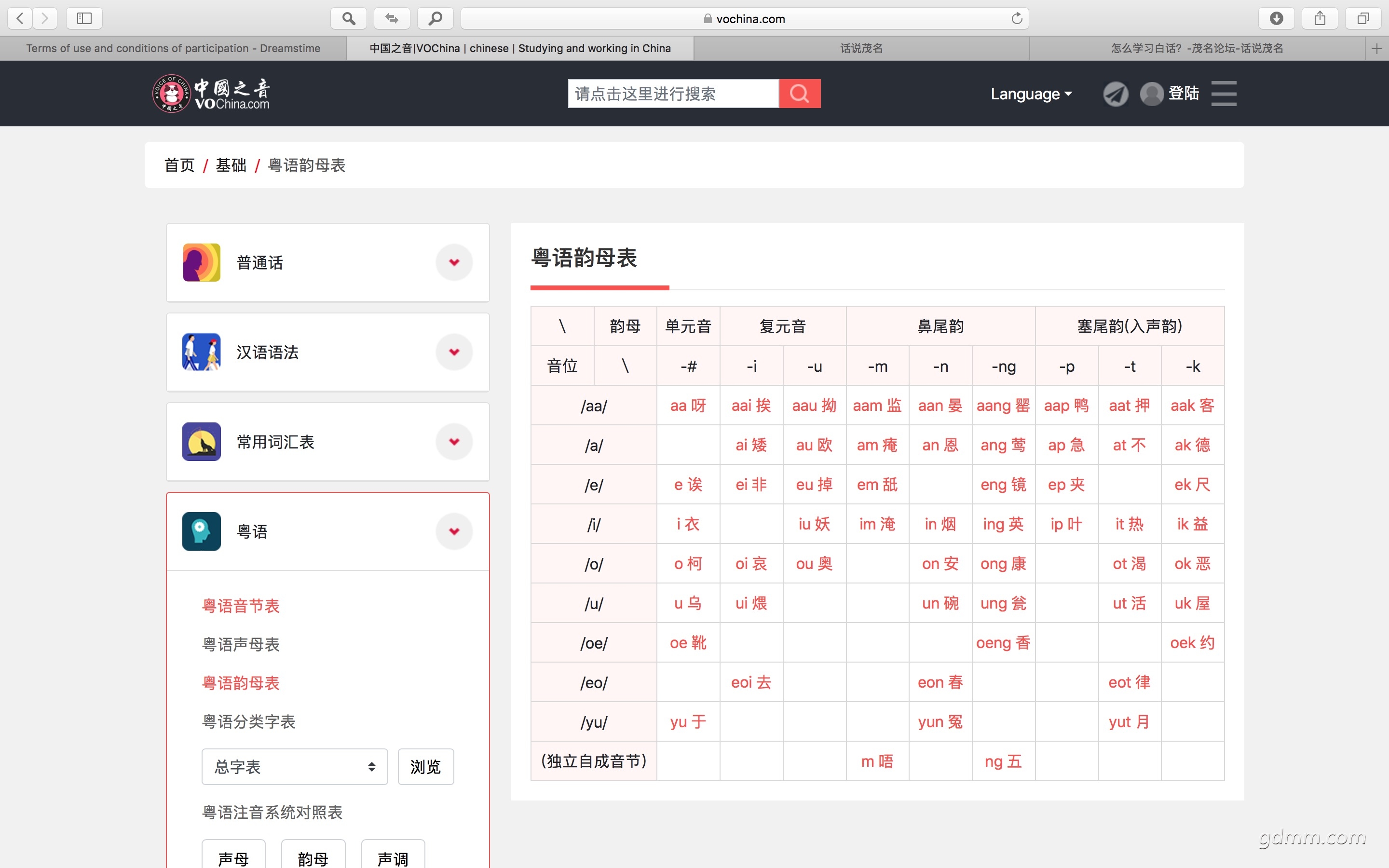Click the 普通话 sidebar icon
Viewport: 1389px width, 868px height.
pyautogui.click(x=202, y=262)
